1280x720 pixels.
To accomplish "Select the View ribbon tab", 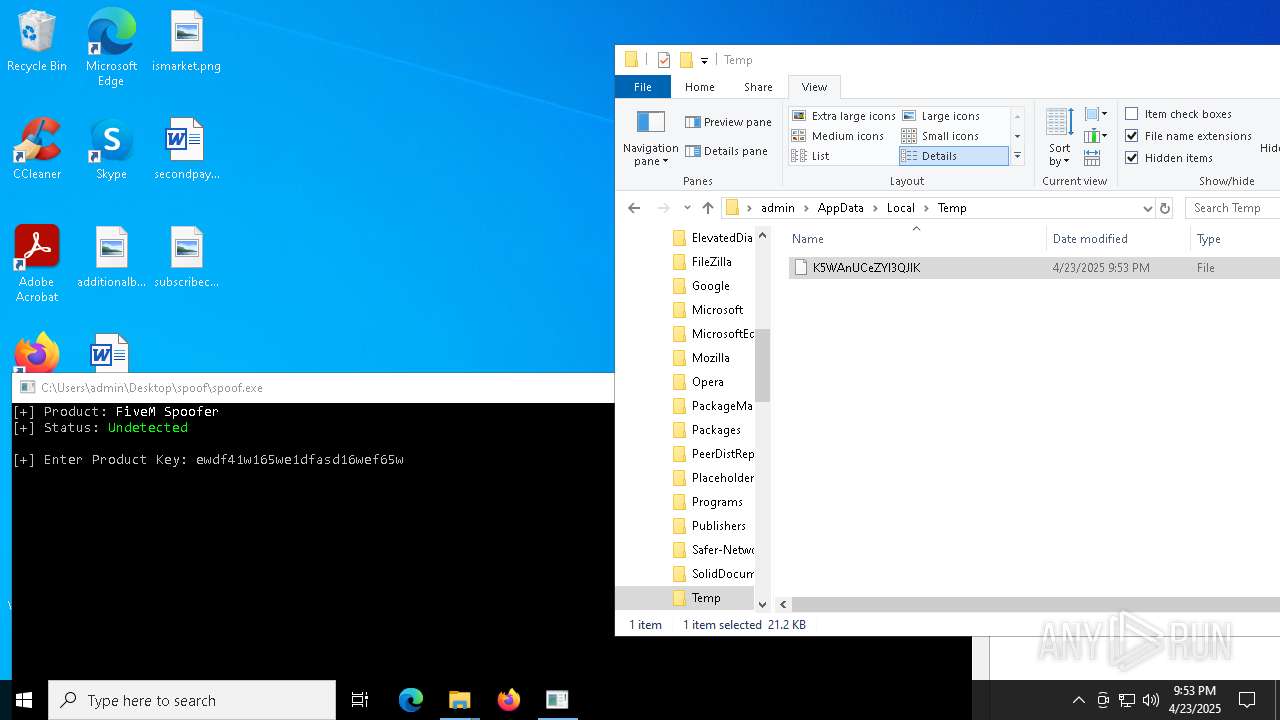I will click(814, 87).
